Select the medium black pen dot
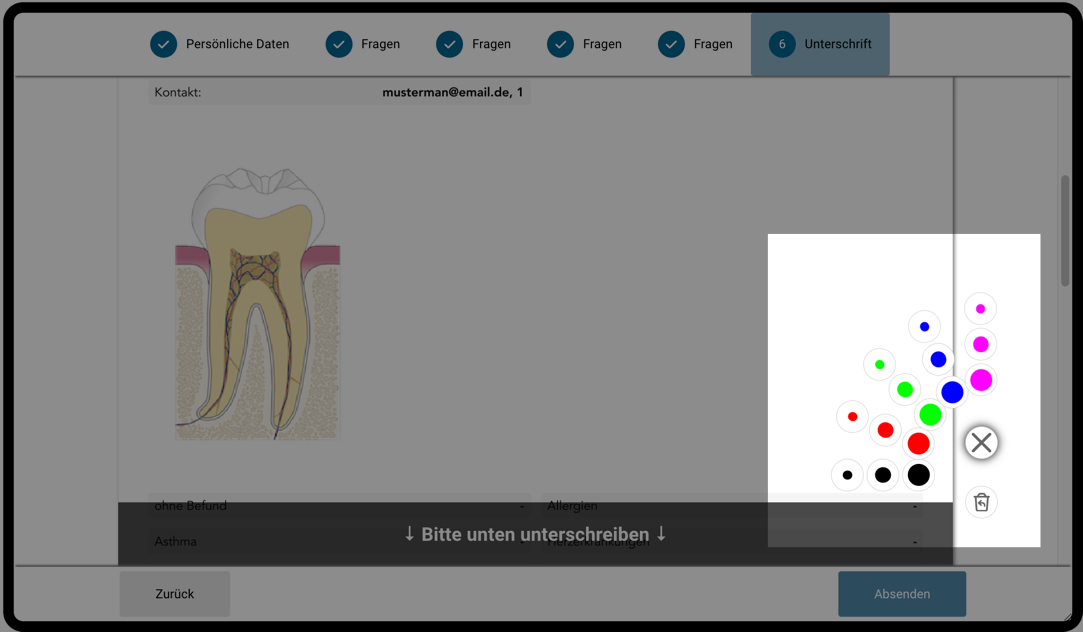1083x632 pixels. 883,475
